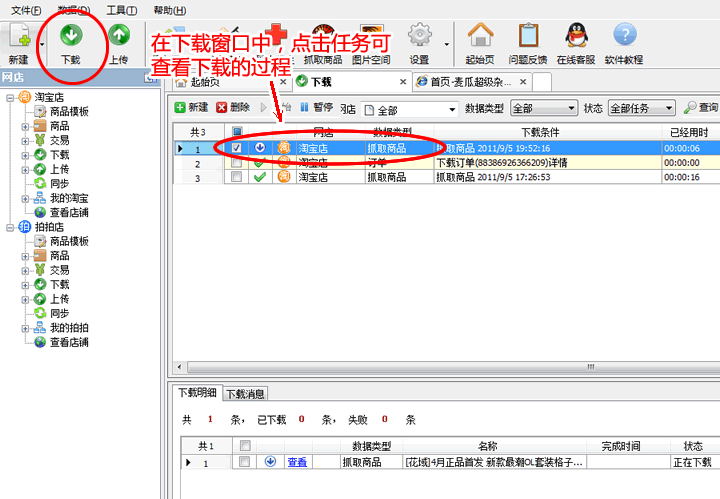This screenshot has height=499, width=720.
Task: Switch to 下载明细 tab
Action: [x=197, y=393]
